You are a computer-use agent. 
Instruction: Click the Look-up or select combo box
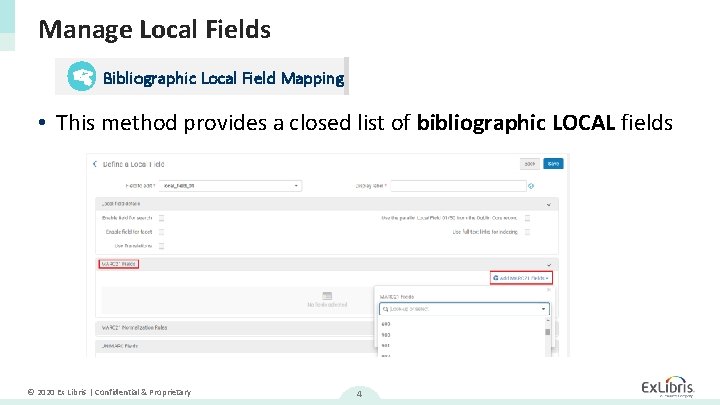click(464, 309)
